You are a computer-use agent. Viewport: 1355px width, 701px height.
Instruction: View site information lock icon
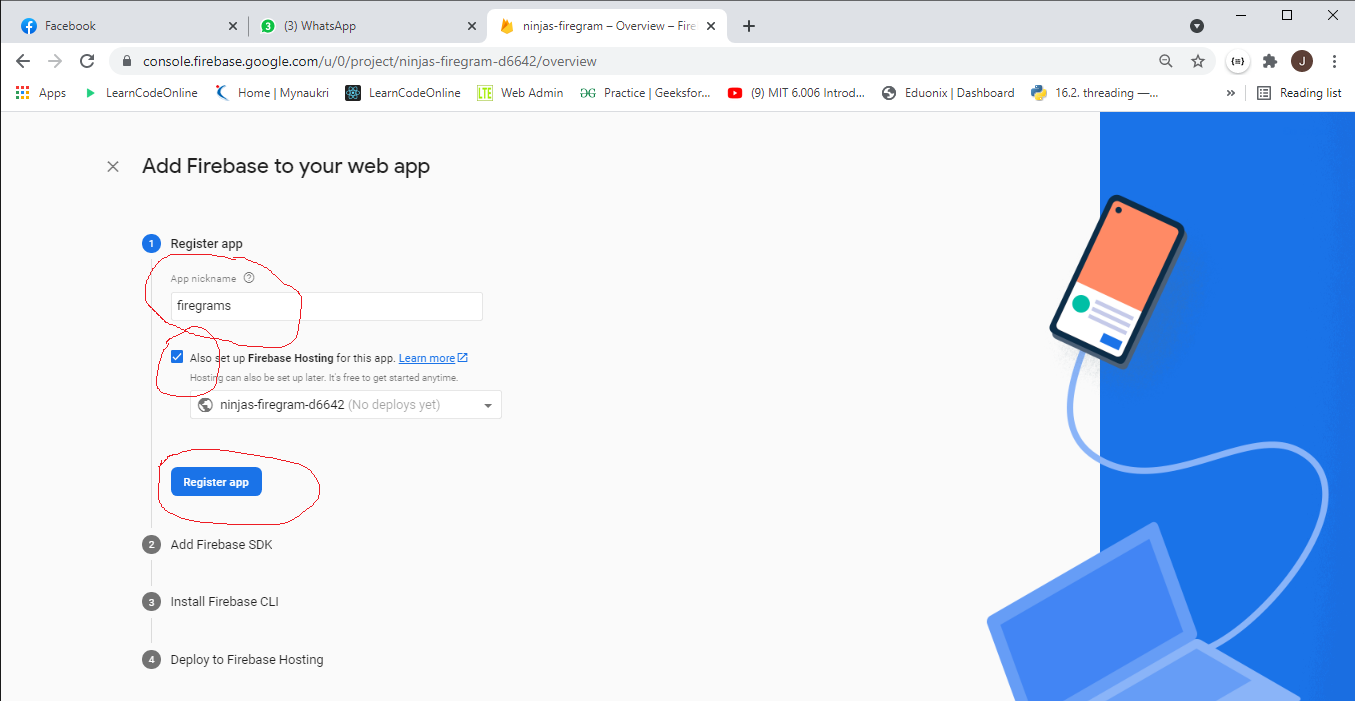point(127,61)
